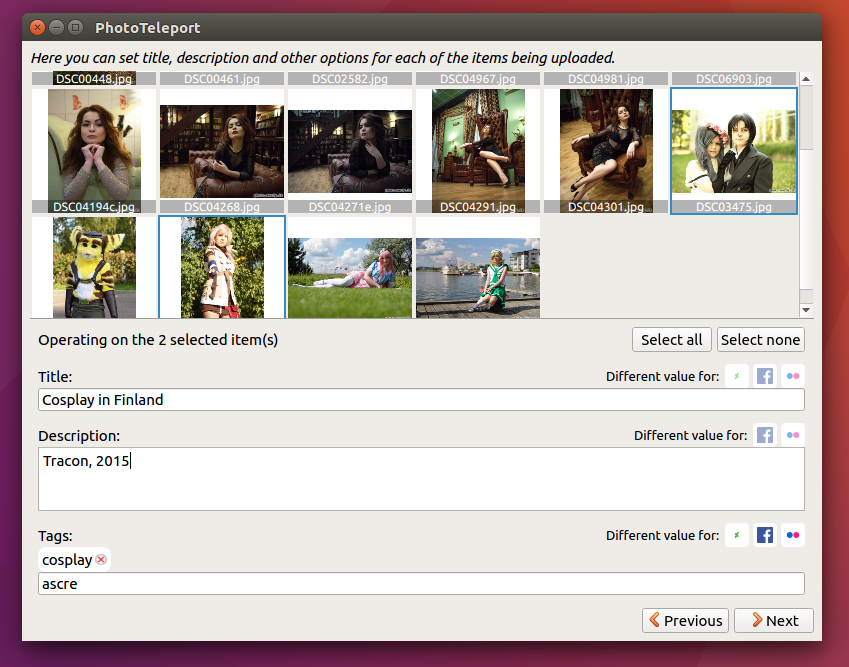
Task: Select the green dress harbor photo
Action: 478,267
